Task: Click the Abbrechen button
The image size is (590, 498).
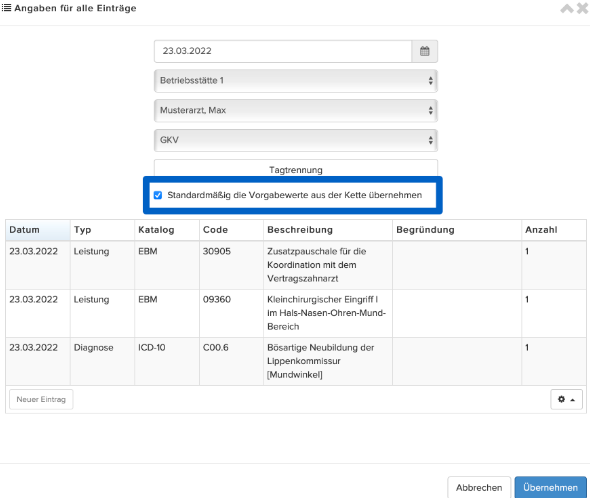Action: (479, 487)
